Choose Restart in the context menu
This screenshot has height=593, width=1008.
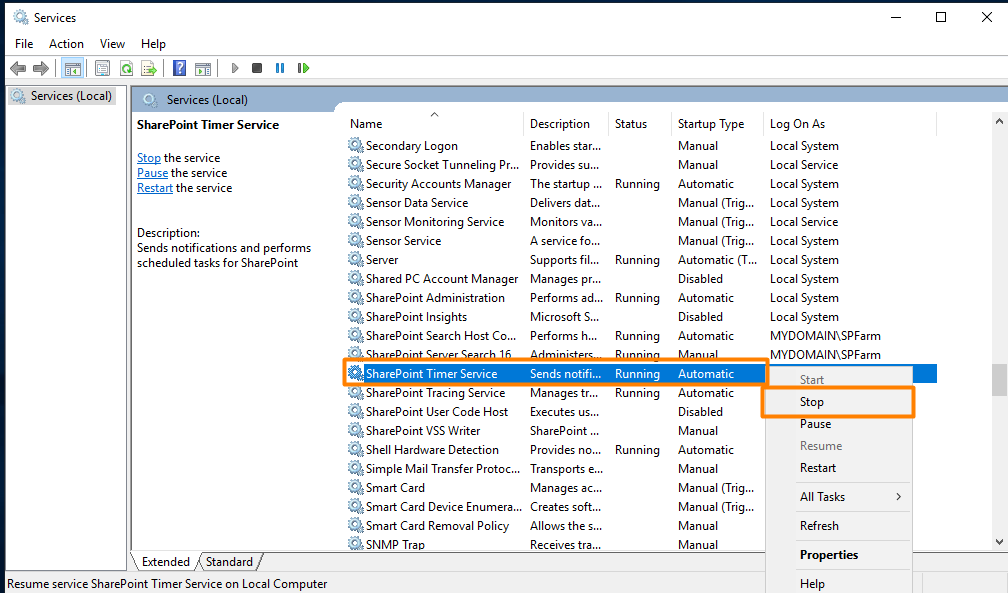(838, 468)
